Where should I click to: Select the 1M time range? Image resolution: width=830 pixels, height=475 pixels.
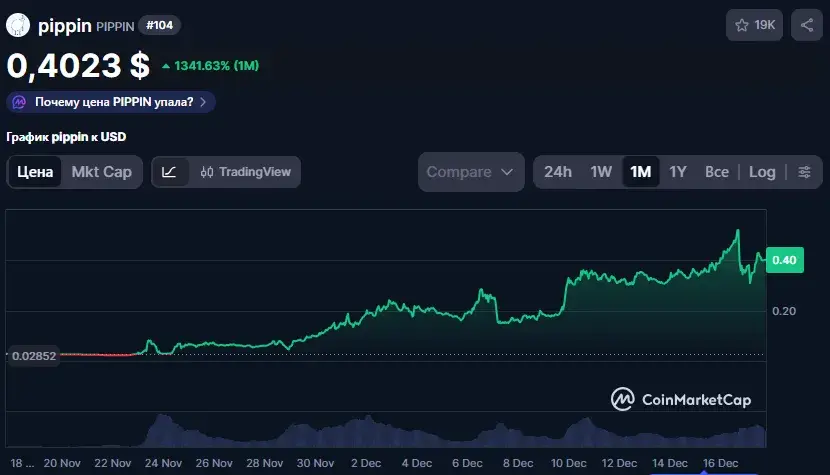point(640,172)
